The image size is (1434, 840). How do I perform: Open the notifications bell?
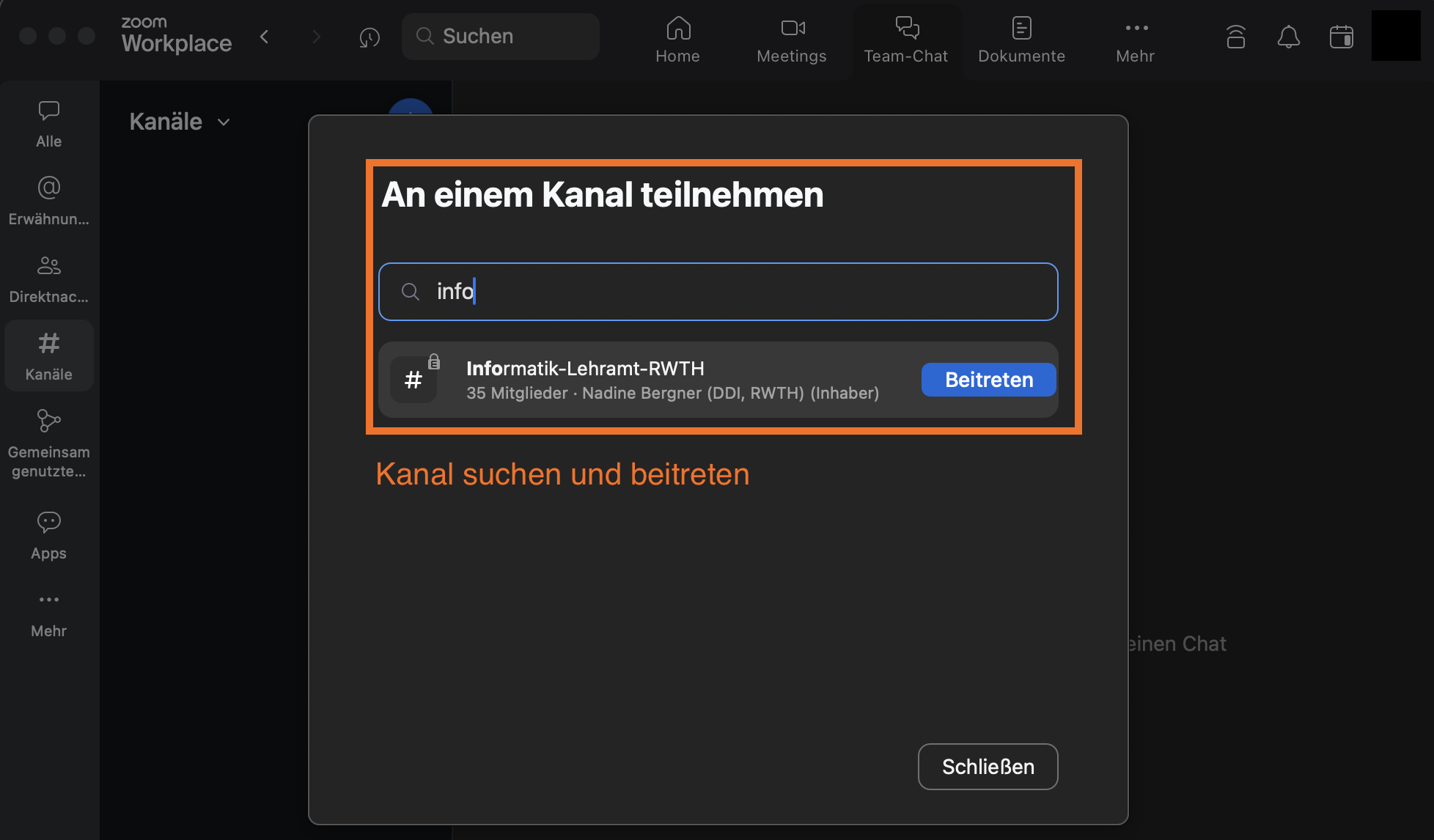coord(1289,36)
